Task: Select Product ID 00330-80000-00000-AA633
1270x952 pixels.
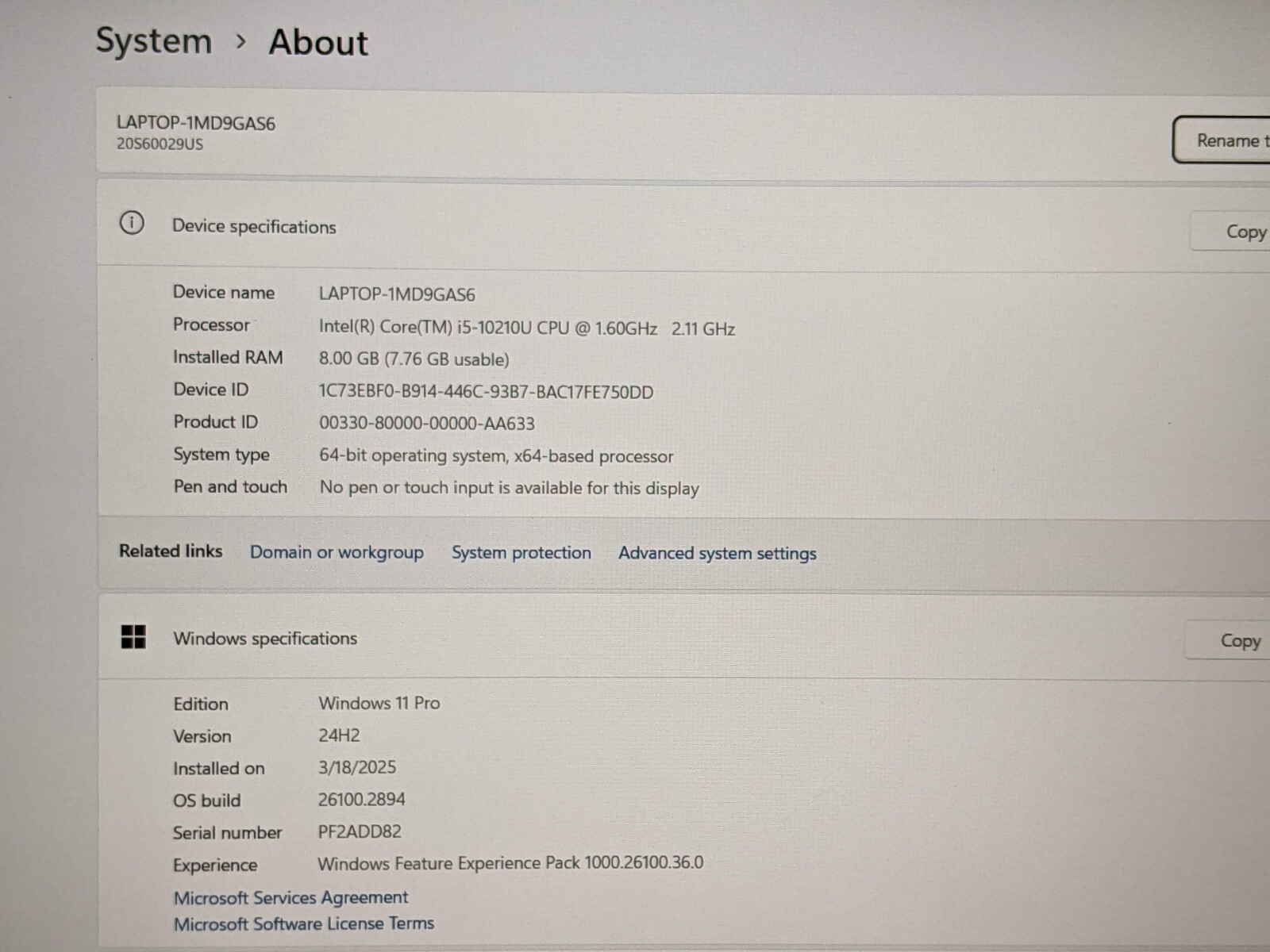Action: (427, 424)
